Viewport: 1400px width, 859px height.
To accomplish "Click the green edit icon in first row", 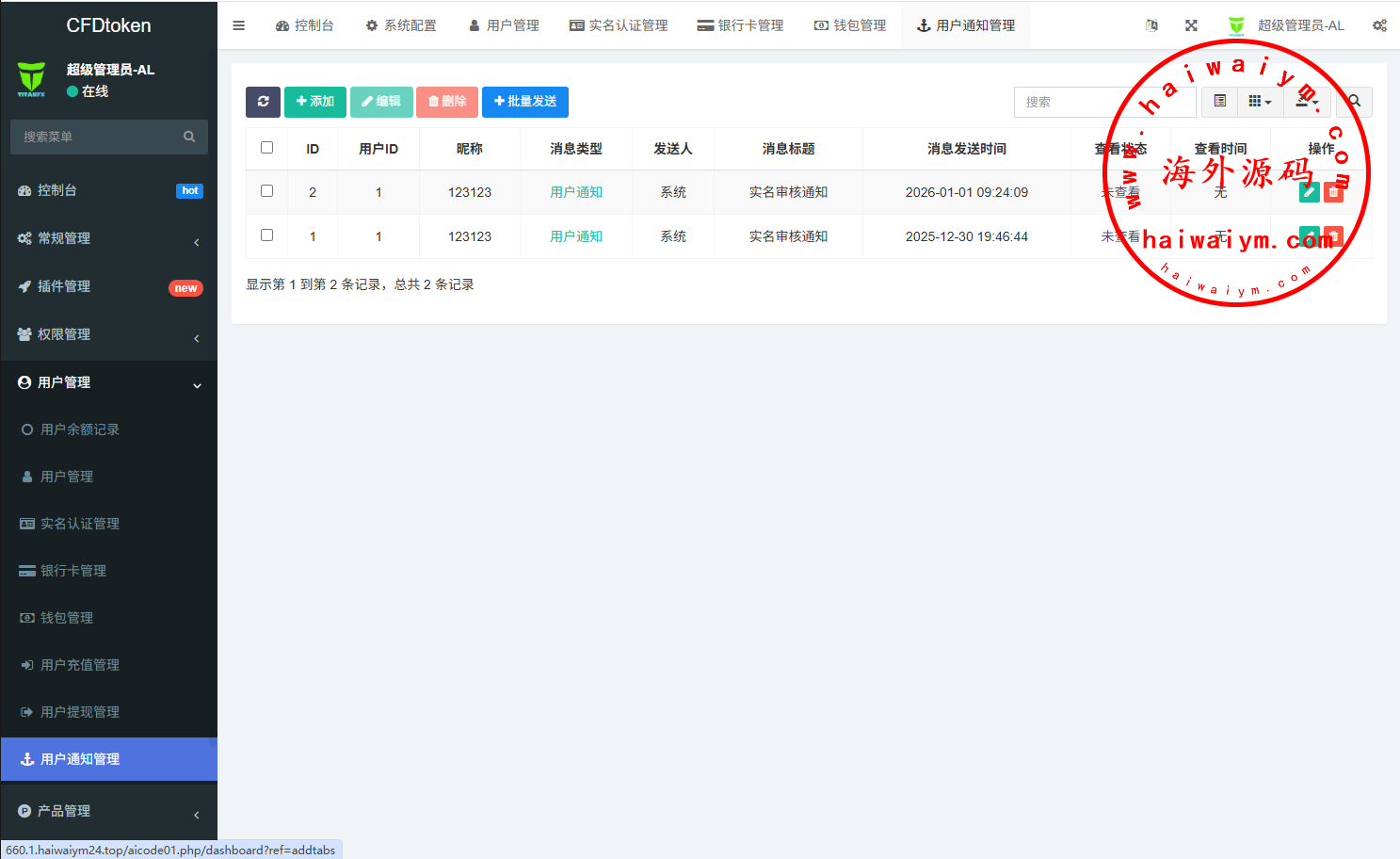I will pos(1309,192).
